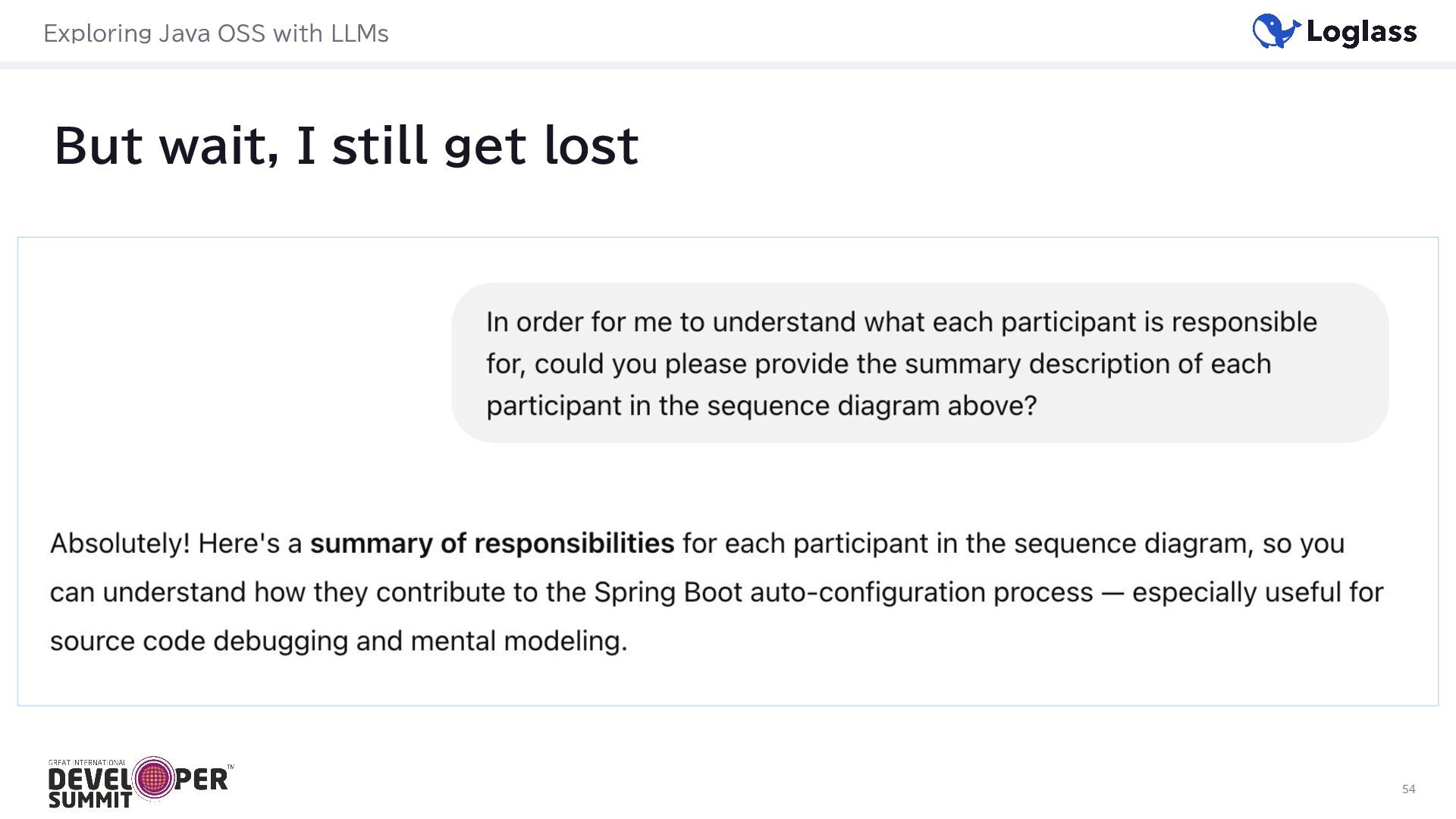
Task: Click the trademark symbol on the Developer logo
Action: click(x=231, y=767)
